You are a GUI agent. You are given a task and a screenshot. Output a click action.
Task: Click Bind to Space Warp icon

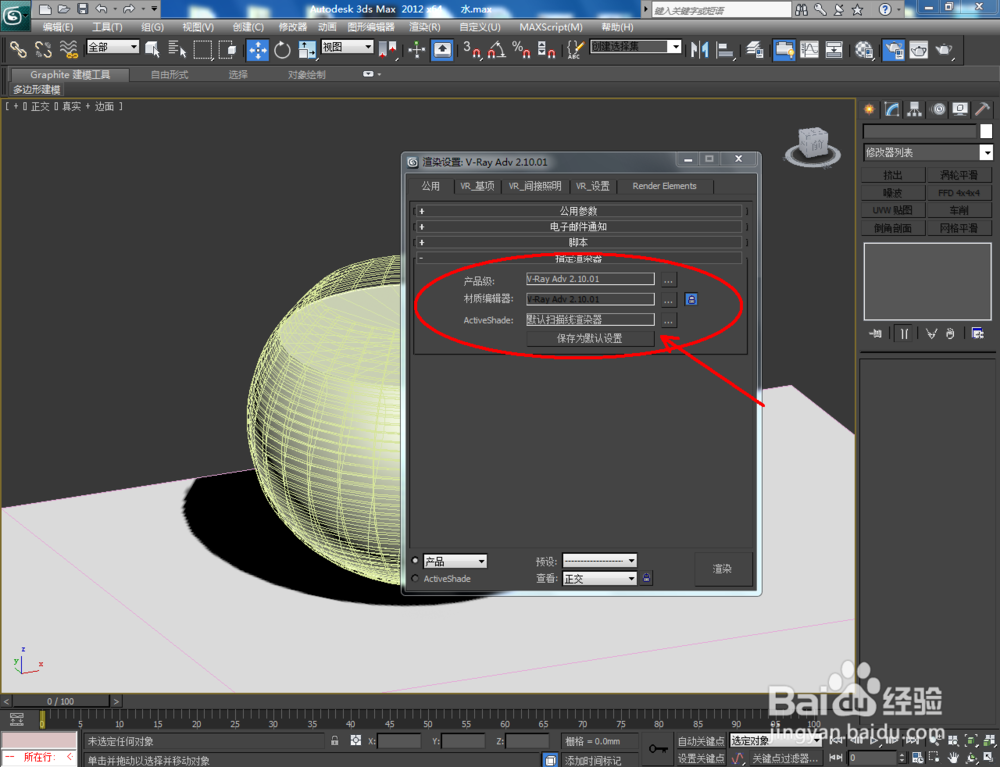68,49
